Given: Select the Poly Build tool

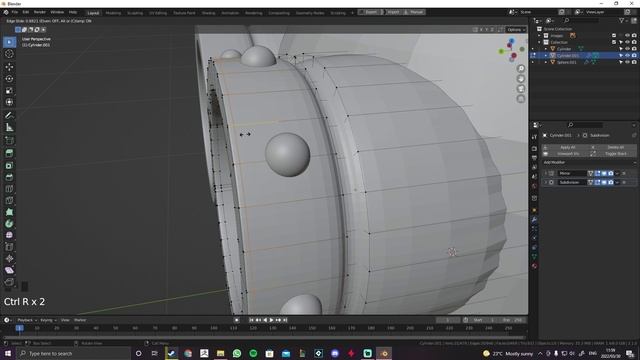Looking at the screenshot, I should [x=9, y=212].
